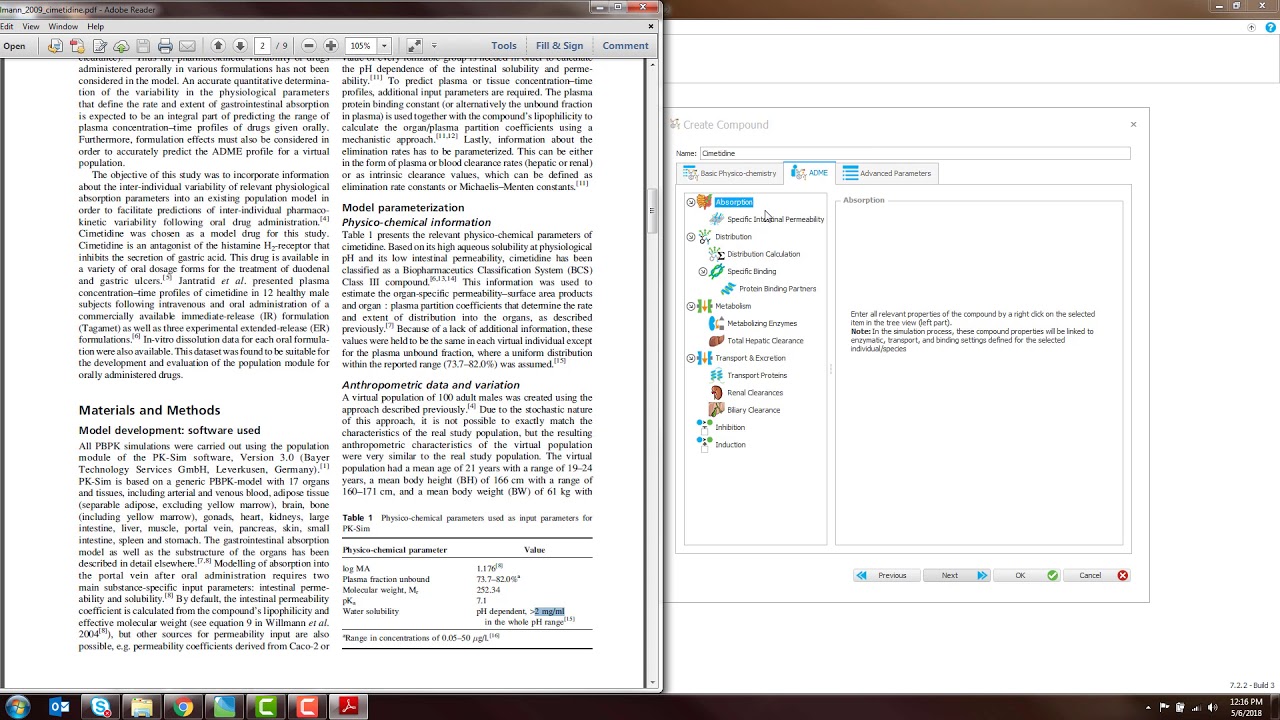
Task: Click the Biliary Clearance icon
Action: (716, 410)
